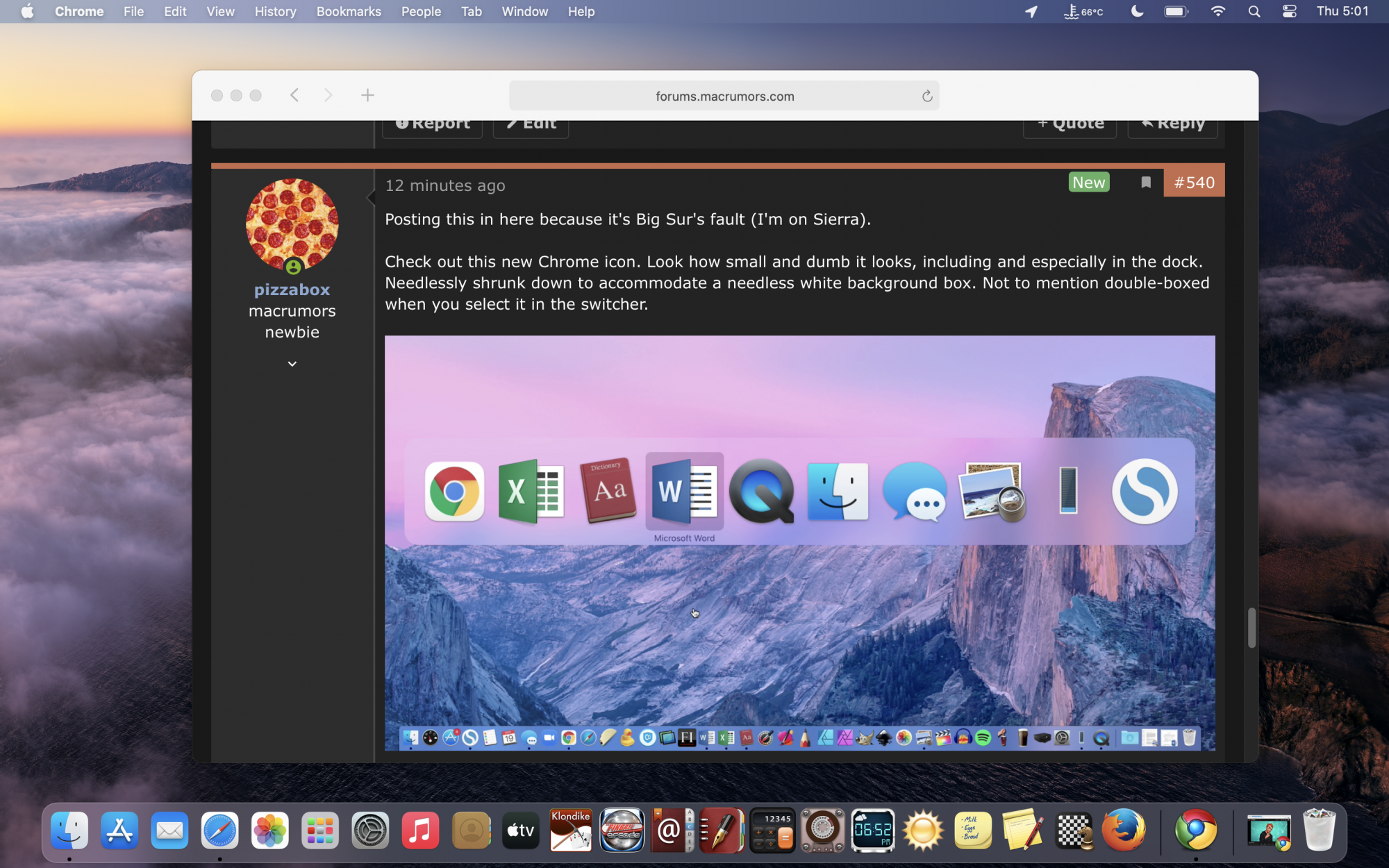This screenshot has height=868, width=1389.
Task: Open the File menu
Action: 133,11
